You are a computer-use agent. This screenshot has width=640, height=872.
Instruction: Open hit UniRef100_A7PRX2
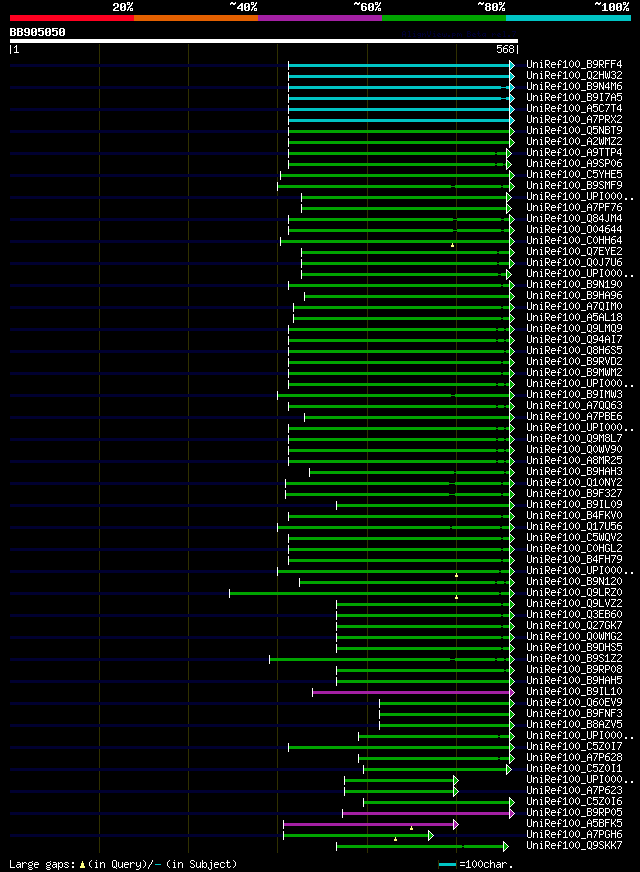pyautogui.click(x=574, y=120)
